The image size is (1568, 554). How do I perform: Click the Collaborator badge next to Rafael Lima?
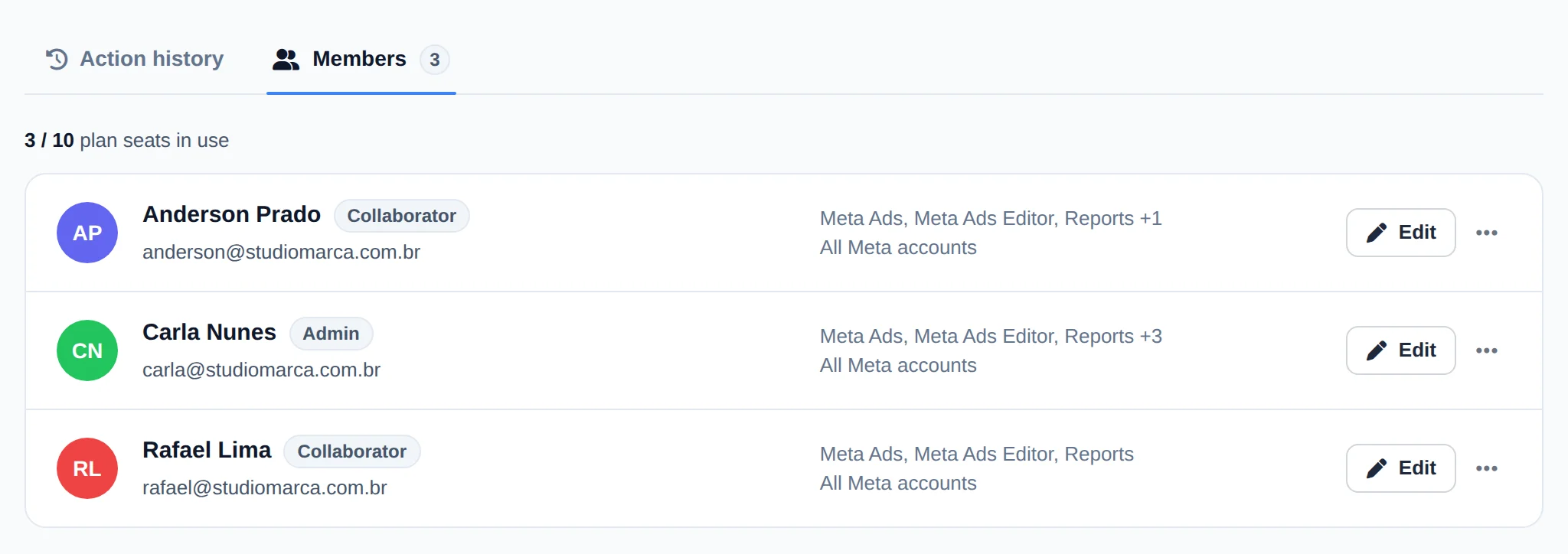[351, 451]
